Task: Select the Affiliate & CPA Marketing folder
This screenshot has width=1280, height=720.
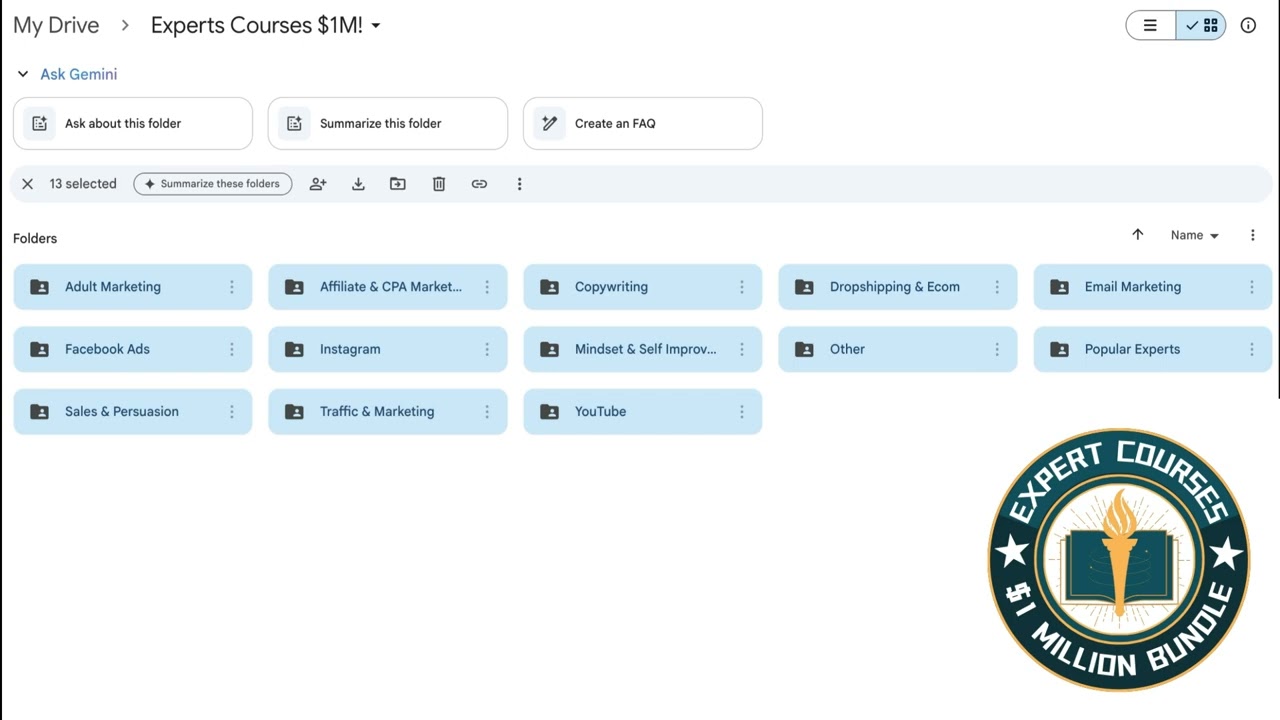Action: pos(388,287)
